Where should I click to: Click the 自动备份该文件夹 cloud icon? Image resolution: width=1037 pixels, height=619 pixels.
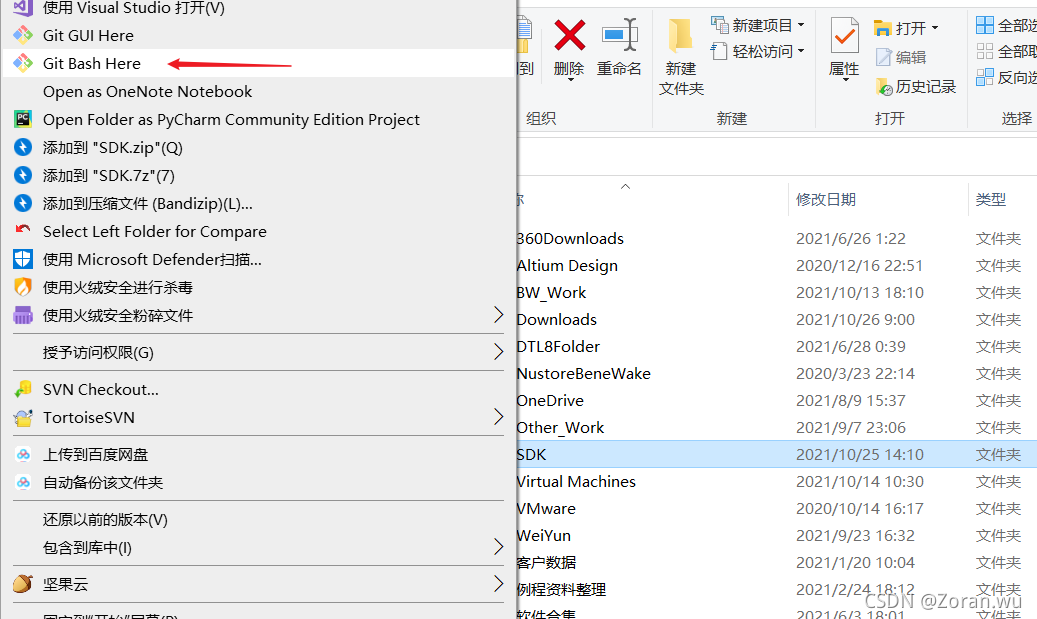pyautogui.click(x=23, y=482)
